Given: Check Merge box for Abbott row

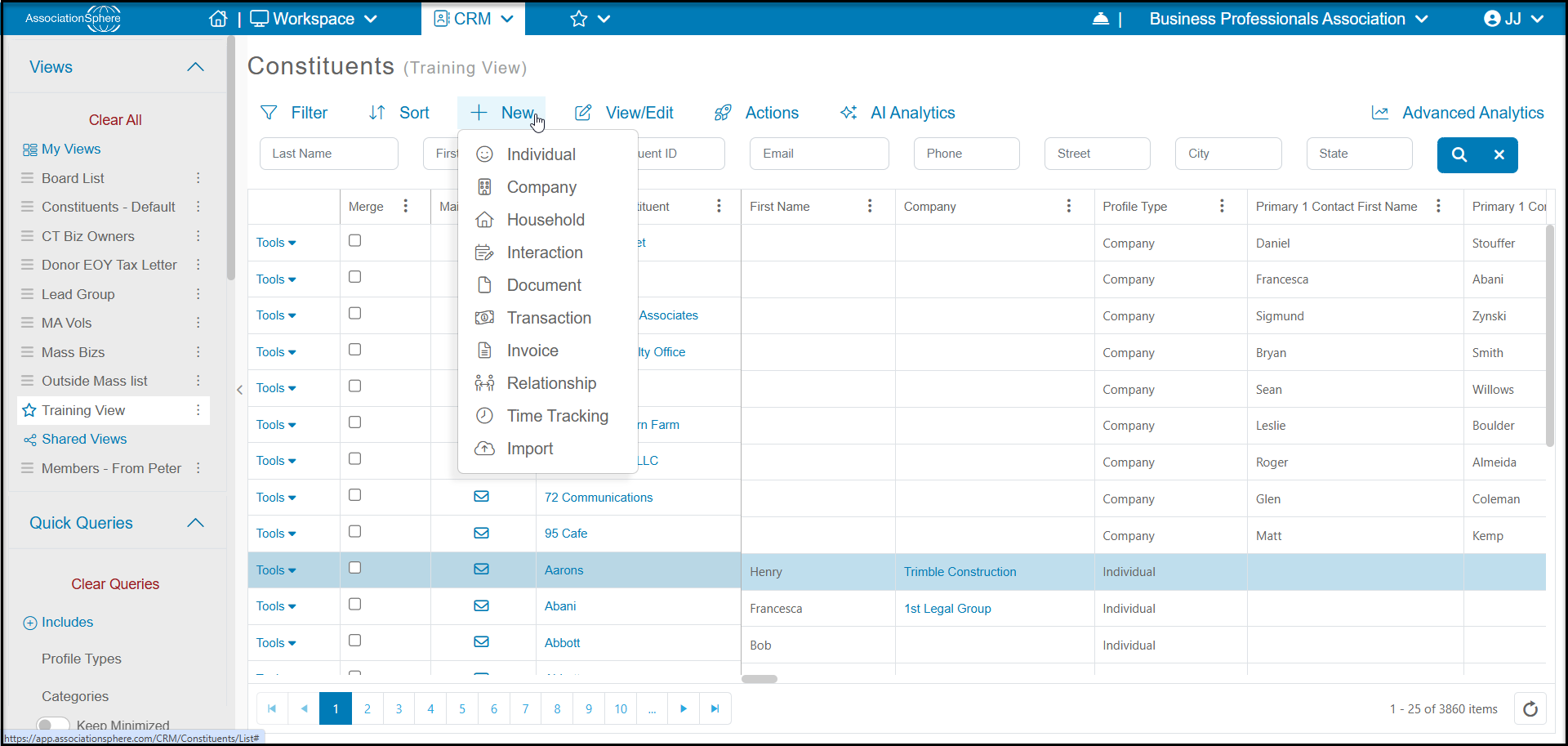Looking at the screenshot, I should pos(354,641).
